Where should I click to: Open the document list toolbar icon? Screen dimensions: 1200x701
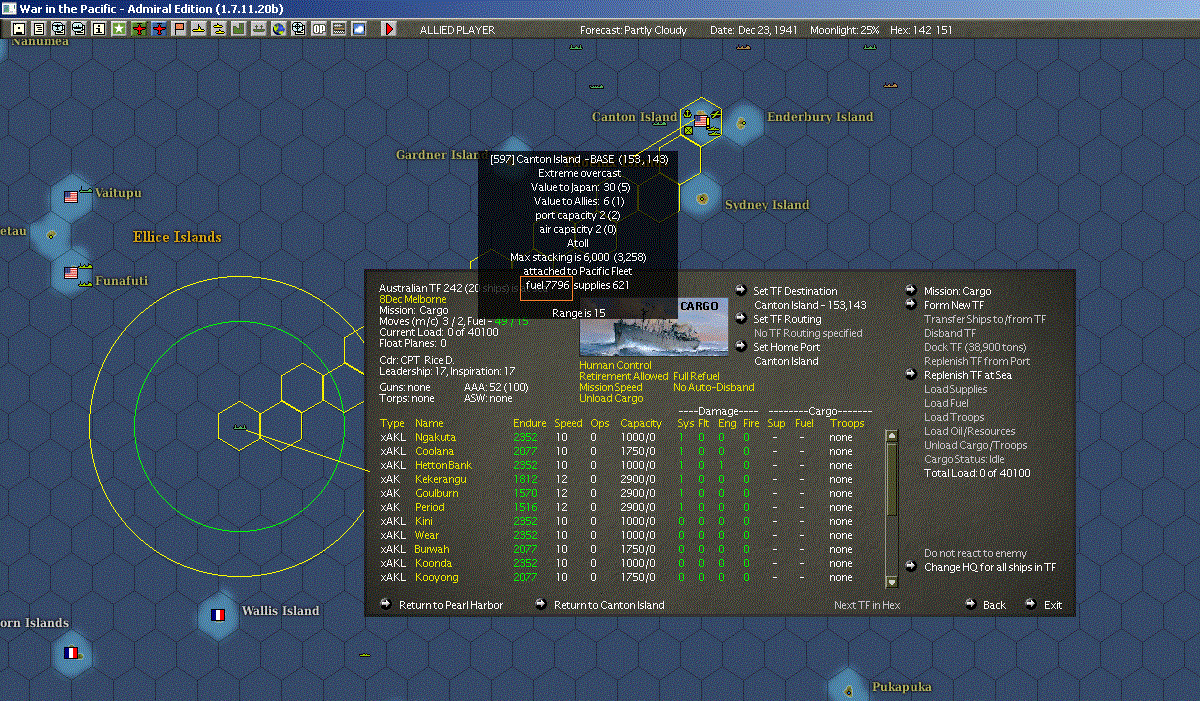coord(39,29)
